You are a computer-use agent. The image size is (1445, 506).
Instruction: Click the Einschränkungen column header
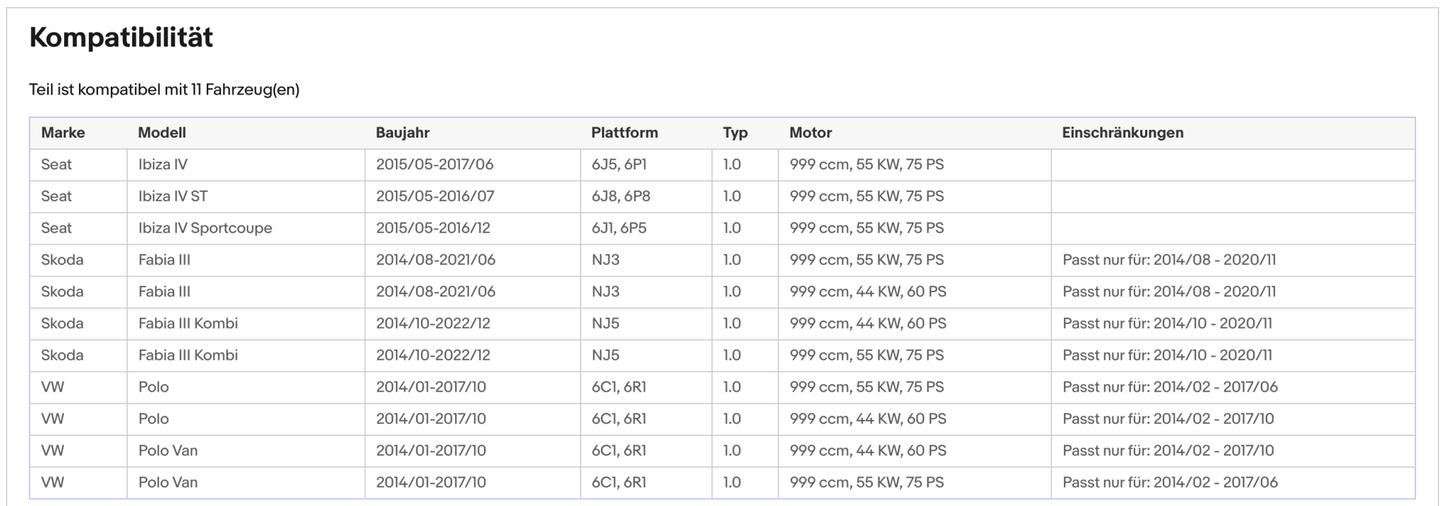pos(1122,133)
